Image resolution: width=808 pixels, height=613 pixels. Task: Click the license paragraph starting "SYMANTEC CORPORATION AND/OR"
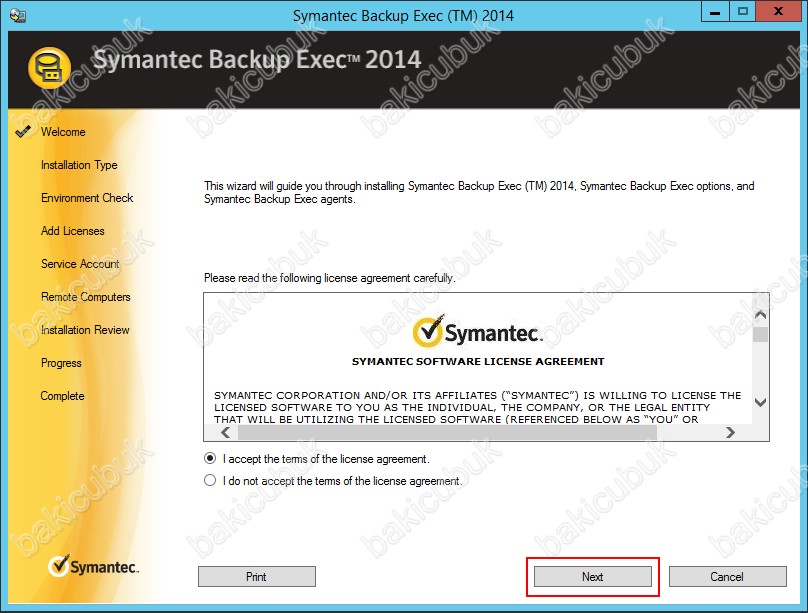pos(478,407)
